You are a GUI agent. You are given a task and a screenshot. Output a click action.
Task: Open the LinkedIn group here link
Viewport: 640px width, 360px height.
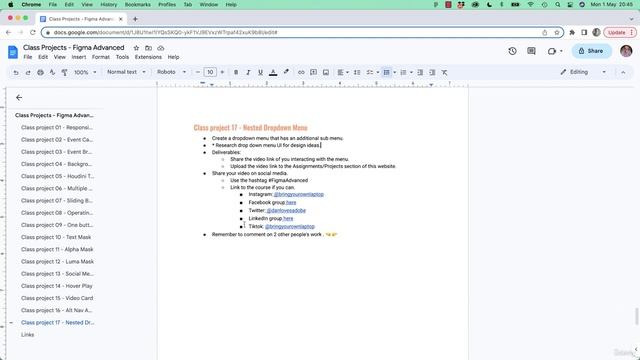pos(288,218)
